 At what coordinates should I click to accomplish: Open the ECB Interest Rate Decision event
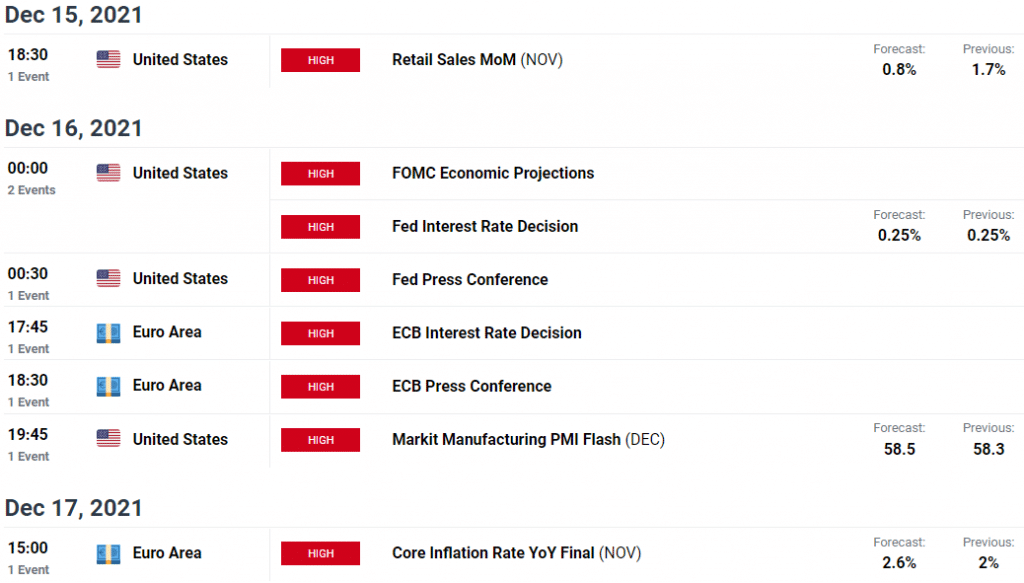487,333
